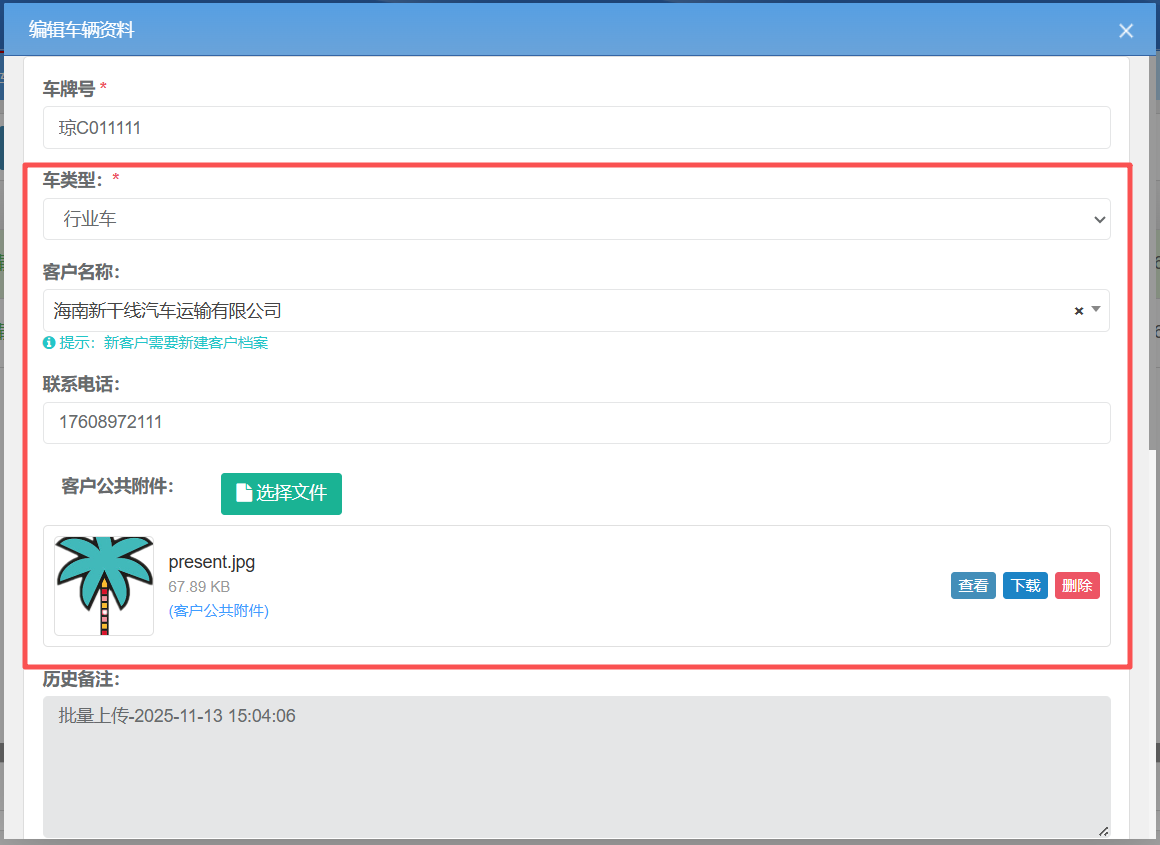
Task: Clear the selected customer with × icon
Action: point(1079,311)
